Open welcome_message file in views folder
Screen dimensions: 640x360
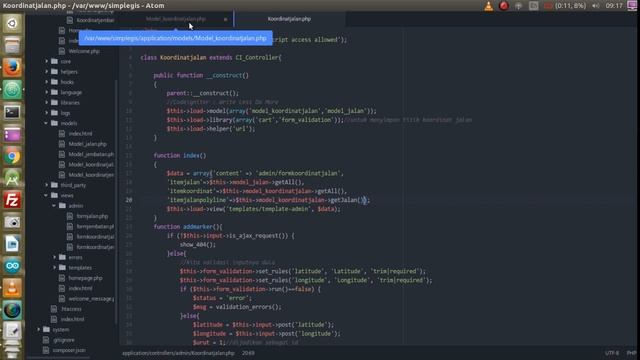[x=91, y=298]
